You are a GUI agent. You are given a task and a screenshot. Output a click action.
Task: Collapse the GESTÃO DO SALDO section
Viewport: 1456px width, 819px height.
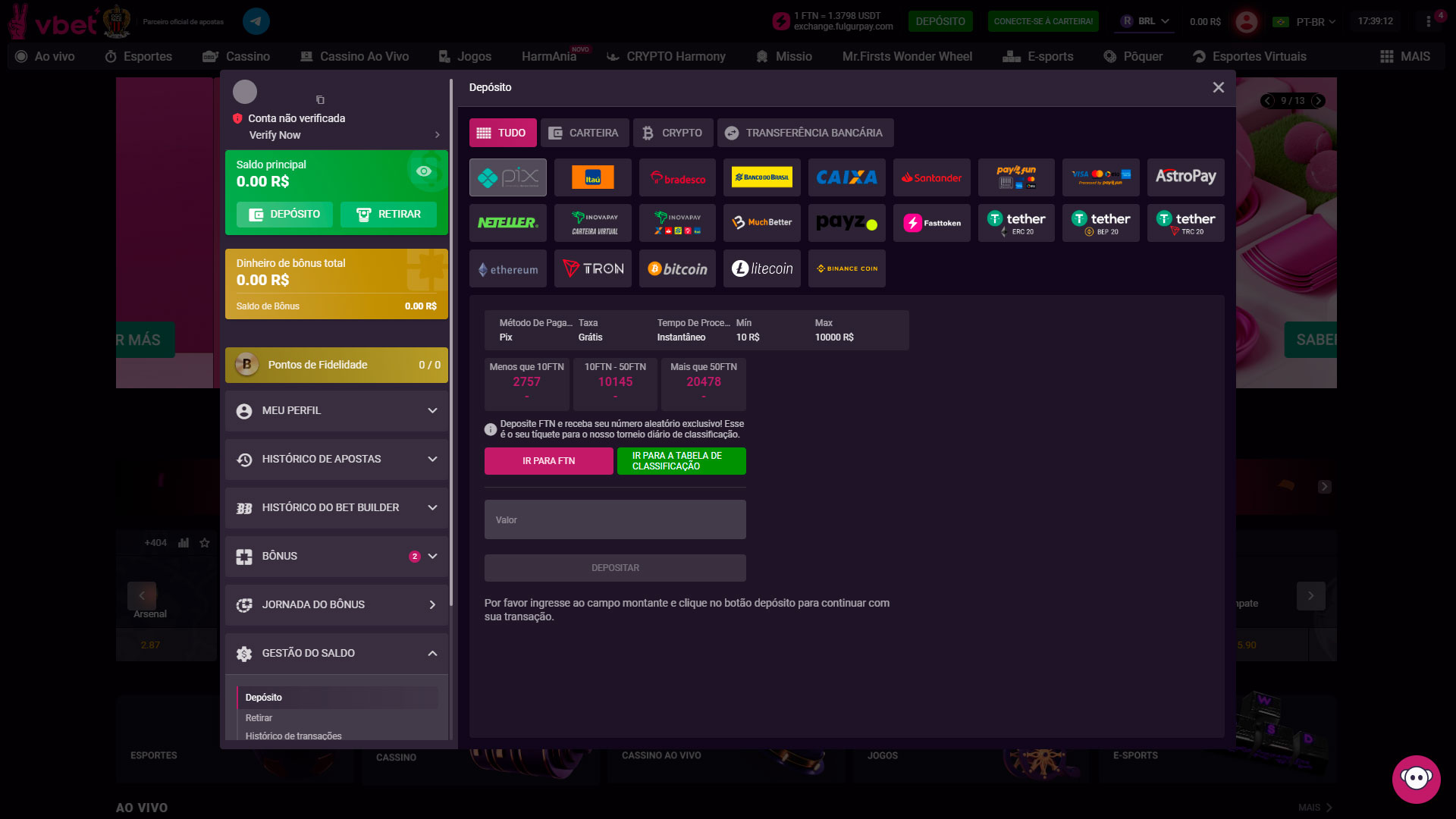[x=336, y=653]
